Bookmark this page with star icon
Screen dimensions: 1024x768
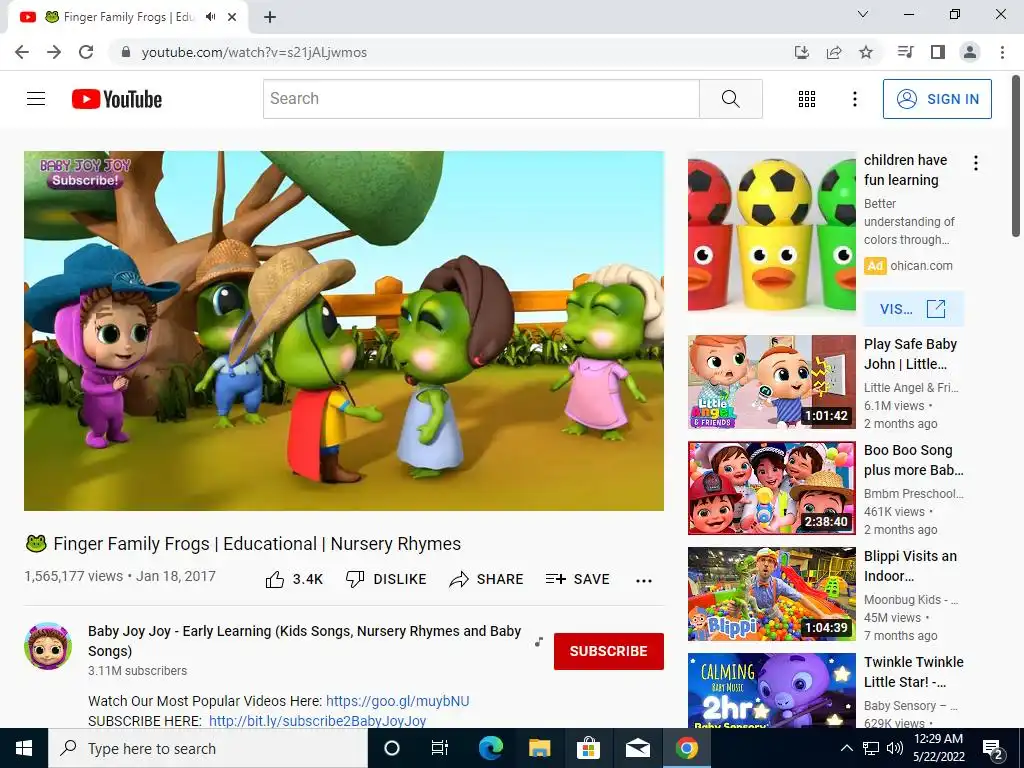tap(866, 52)
